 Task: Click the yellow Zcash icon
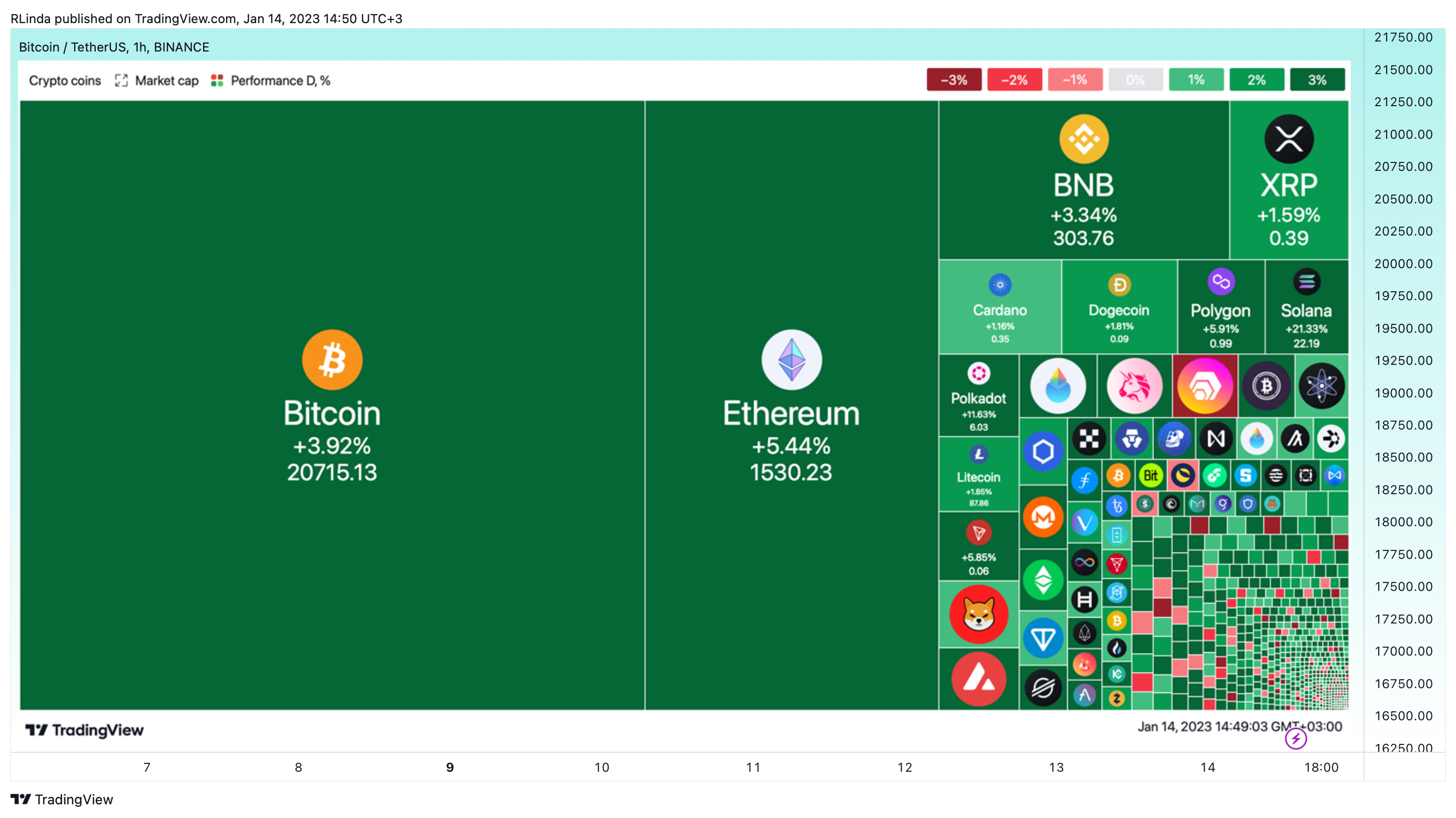click(1116, 699)
